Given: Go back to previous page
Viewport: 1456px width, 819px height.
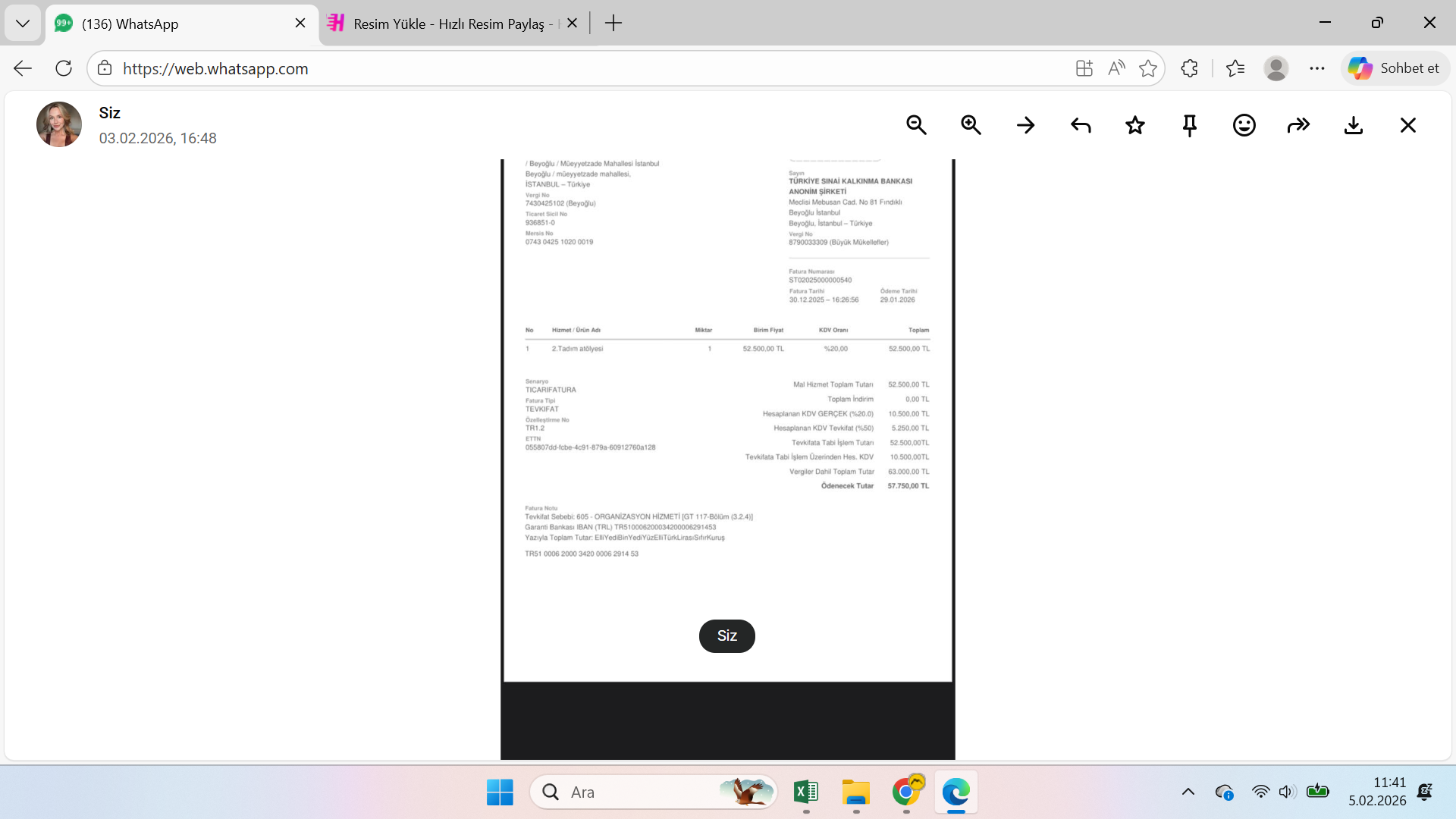Looking at the screenshot, I should (x=23, y=68).
